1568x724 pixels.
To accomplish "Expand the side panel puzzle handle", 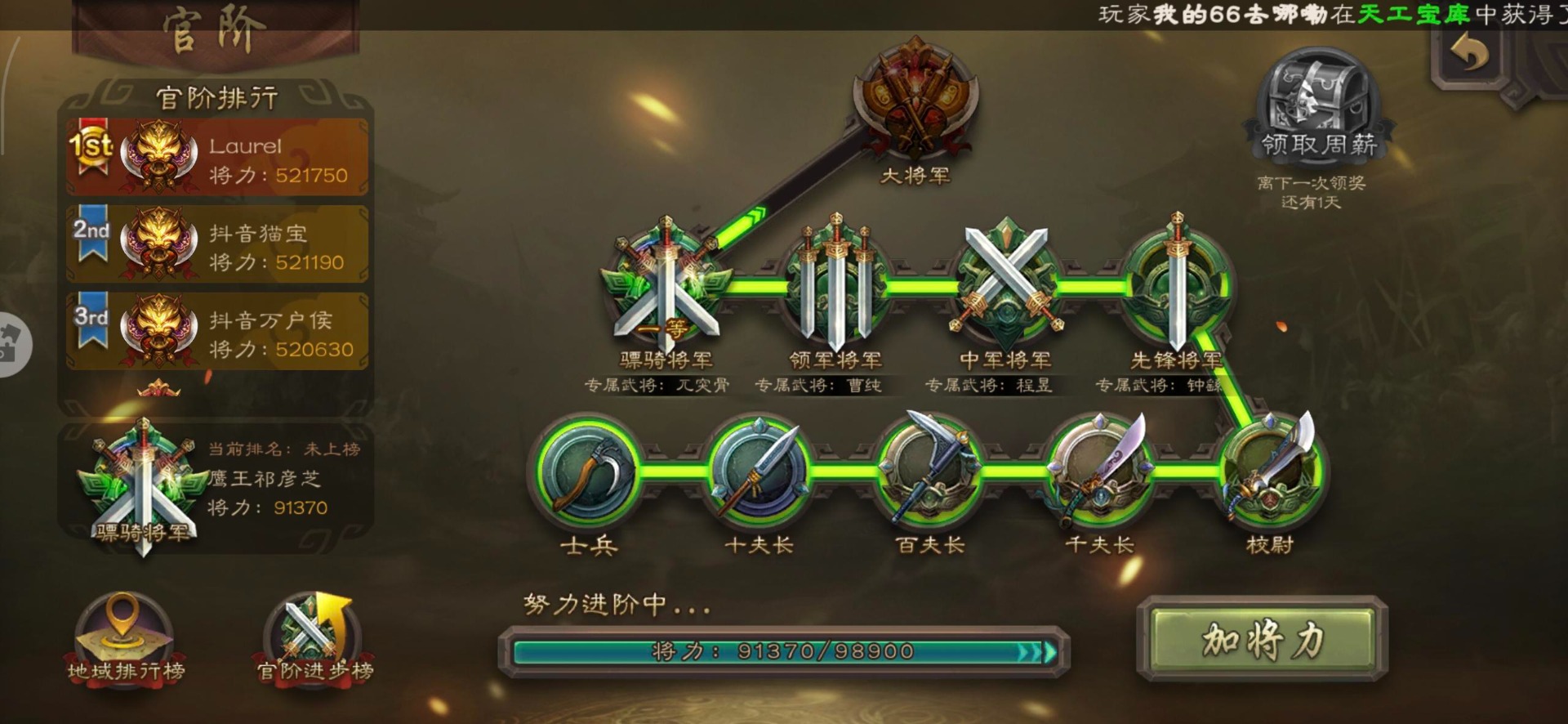I will tap(13, 344).
